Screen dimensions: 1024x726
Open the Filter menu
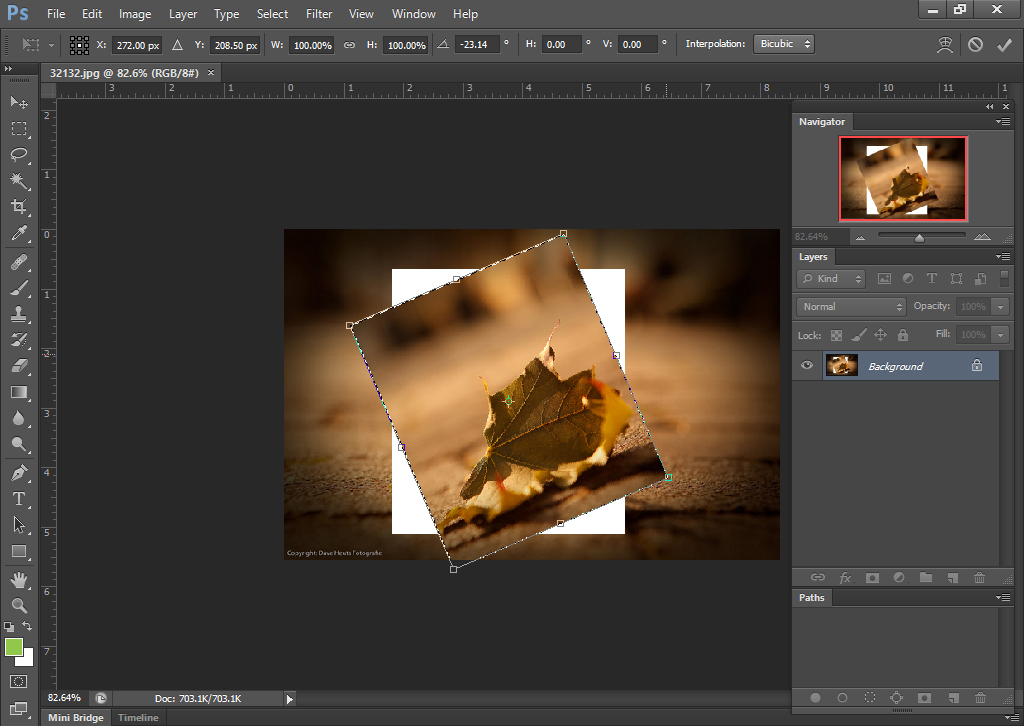click(319, 13)
